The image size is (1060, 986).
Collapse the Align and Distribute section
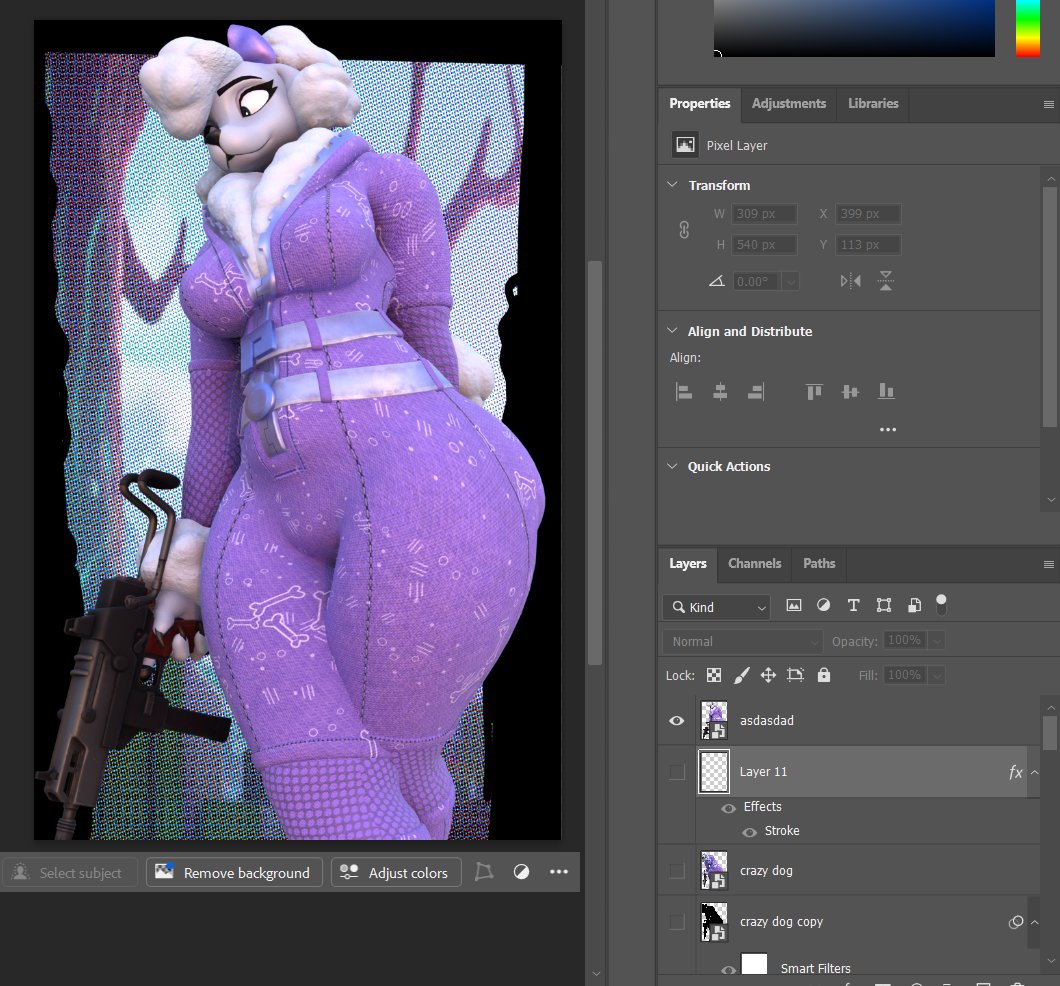point(672,330)
